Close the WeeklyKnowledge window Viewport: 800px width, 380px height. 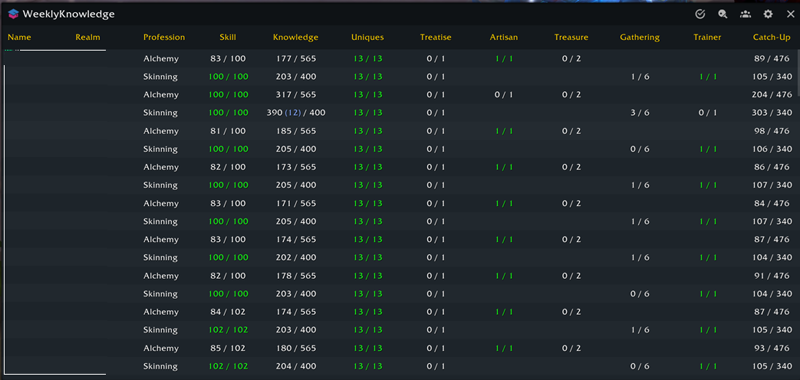click(790, 14)
